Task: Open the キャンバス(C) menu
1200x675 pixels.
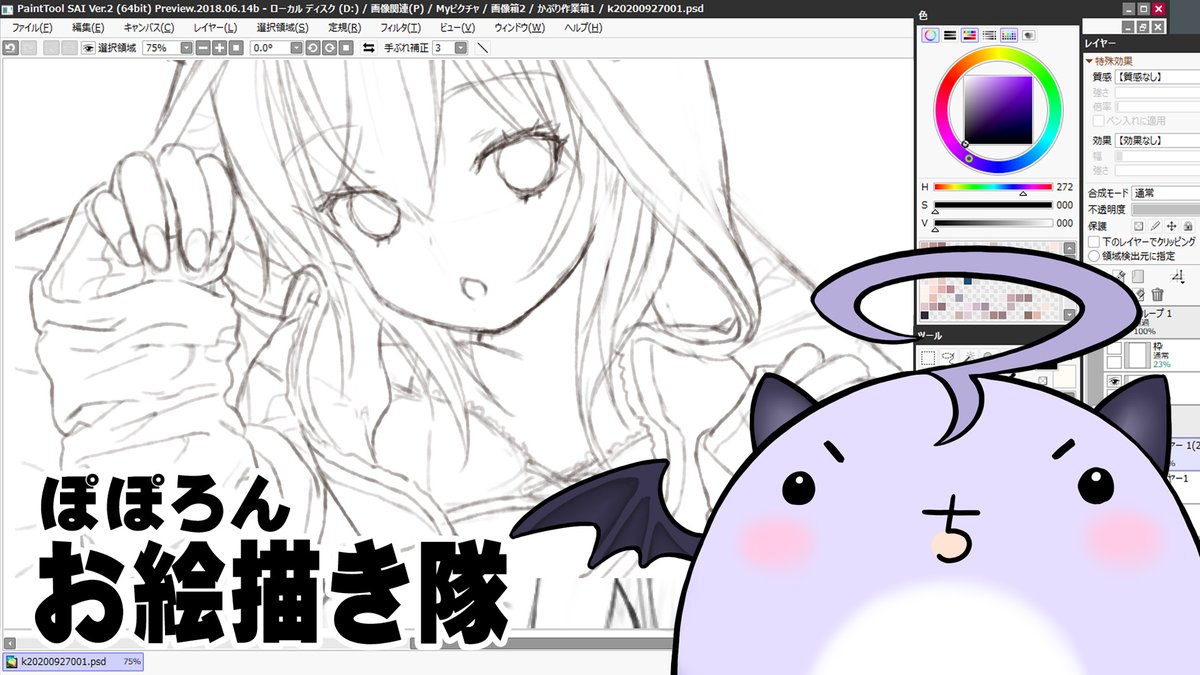Action: pyautogui.click(x=148, y=28)
